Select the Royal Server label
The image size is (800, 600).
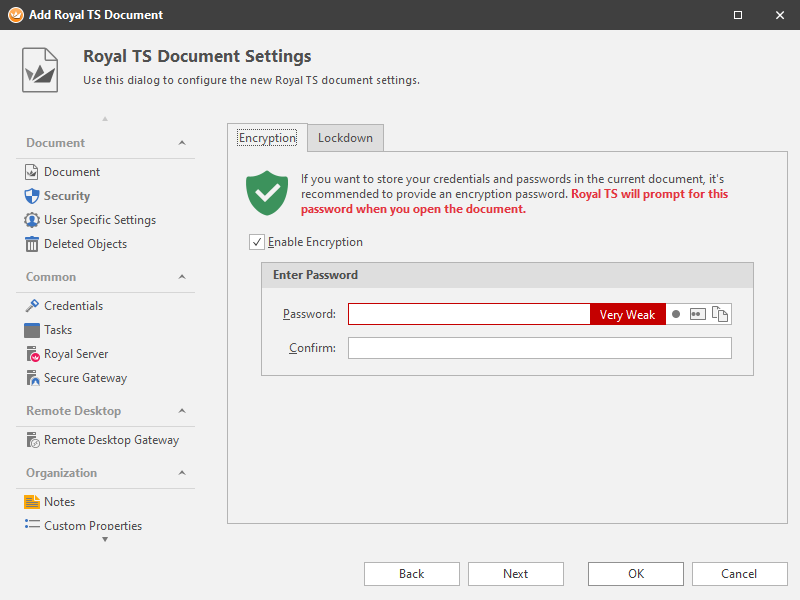click(x=76, y=354)
